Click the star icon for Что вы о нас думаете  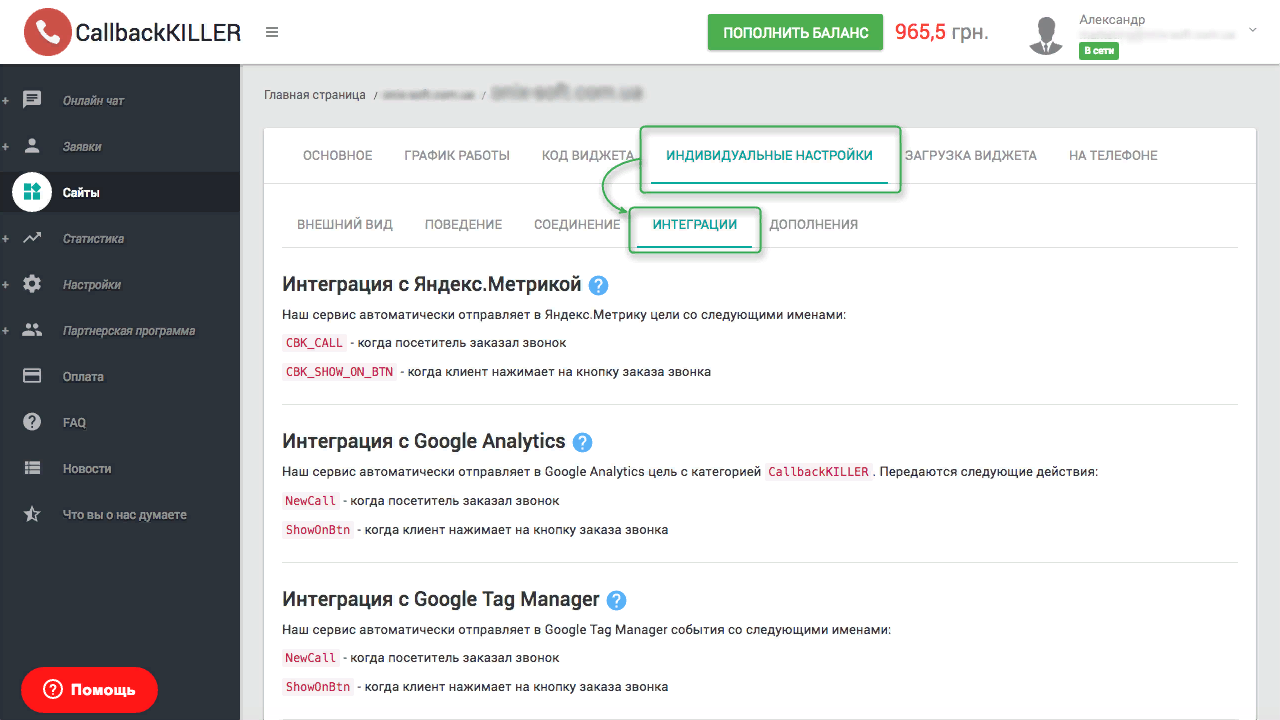coord(32,514)
